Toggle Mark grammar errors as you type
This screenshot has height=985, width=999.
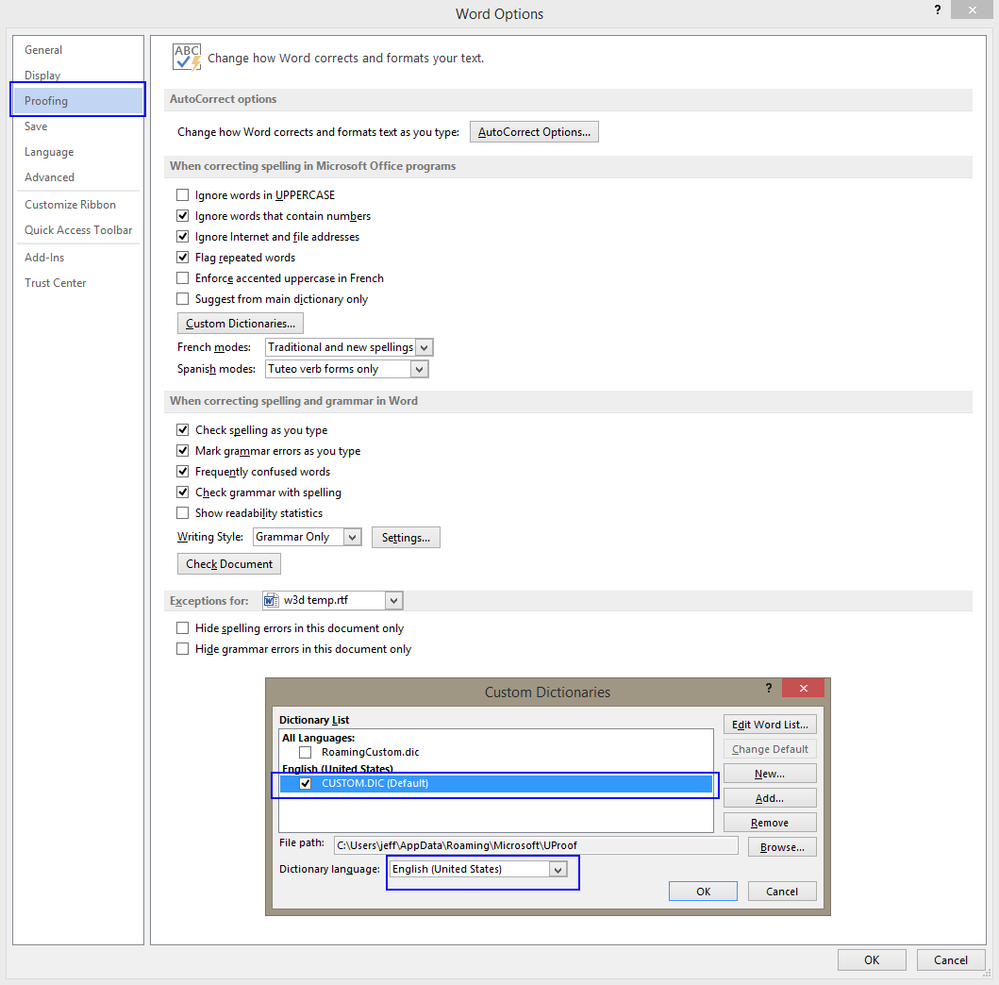[183, 450]
